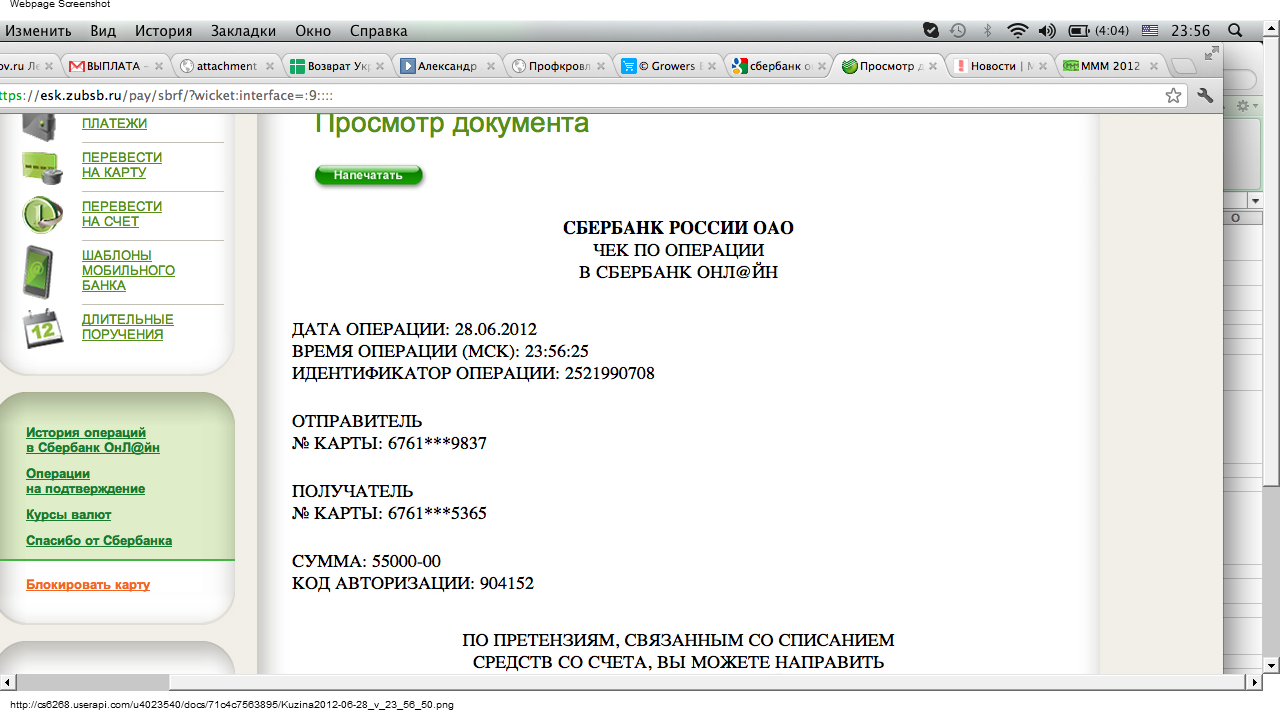
Task: Close the Growers tab
Action: coord(711,67)
